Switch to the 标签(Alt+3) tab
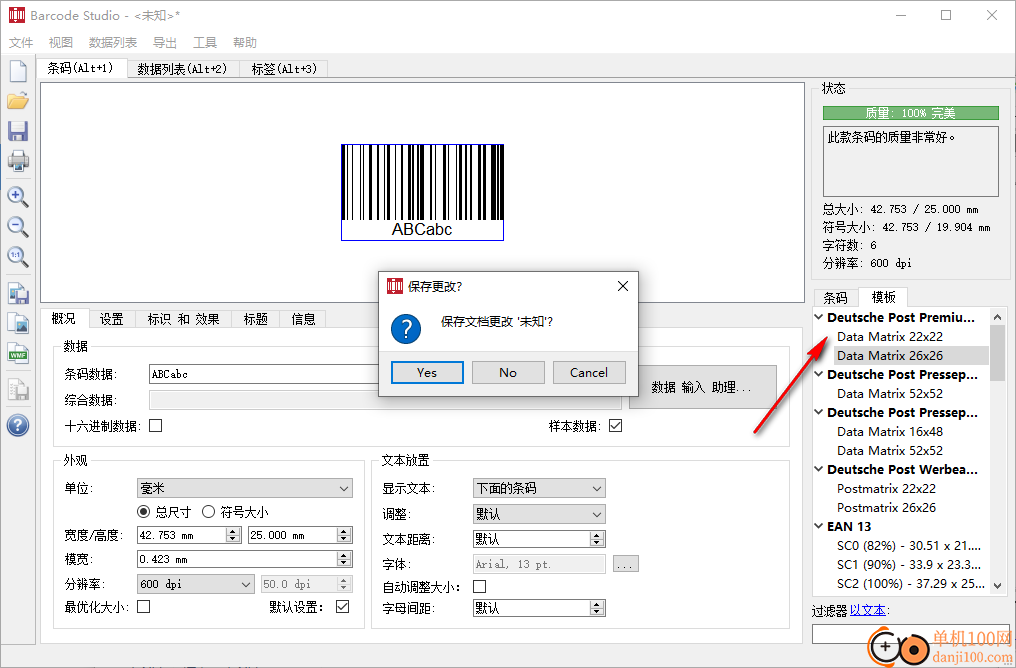The image size is (1016, 668). tap(284, 69)
